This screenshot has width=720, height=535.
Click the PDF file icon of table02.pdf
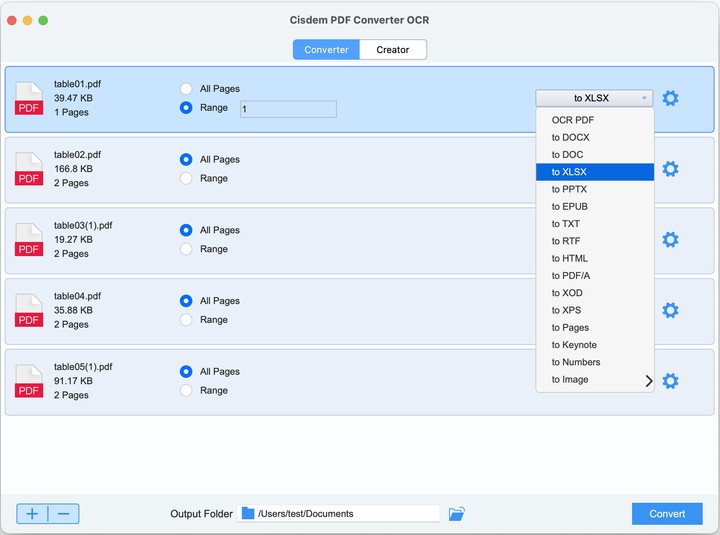[x=29, y=169]
